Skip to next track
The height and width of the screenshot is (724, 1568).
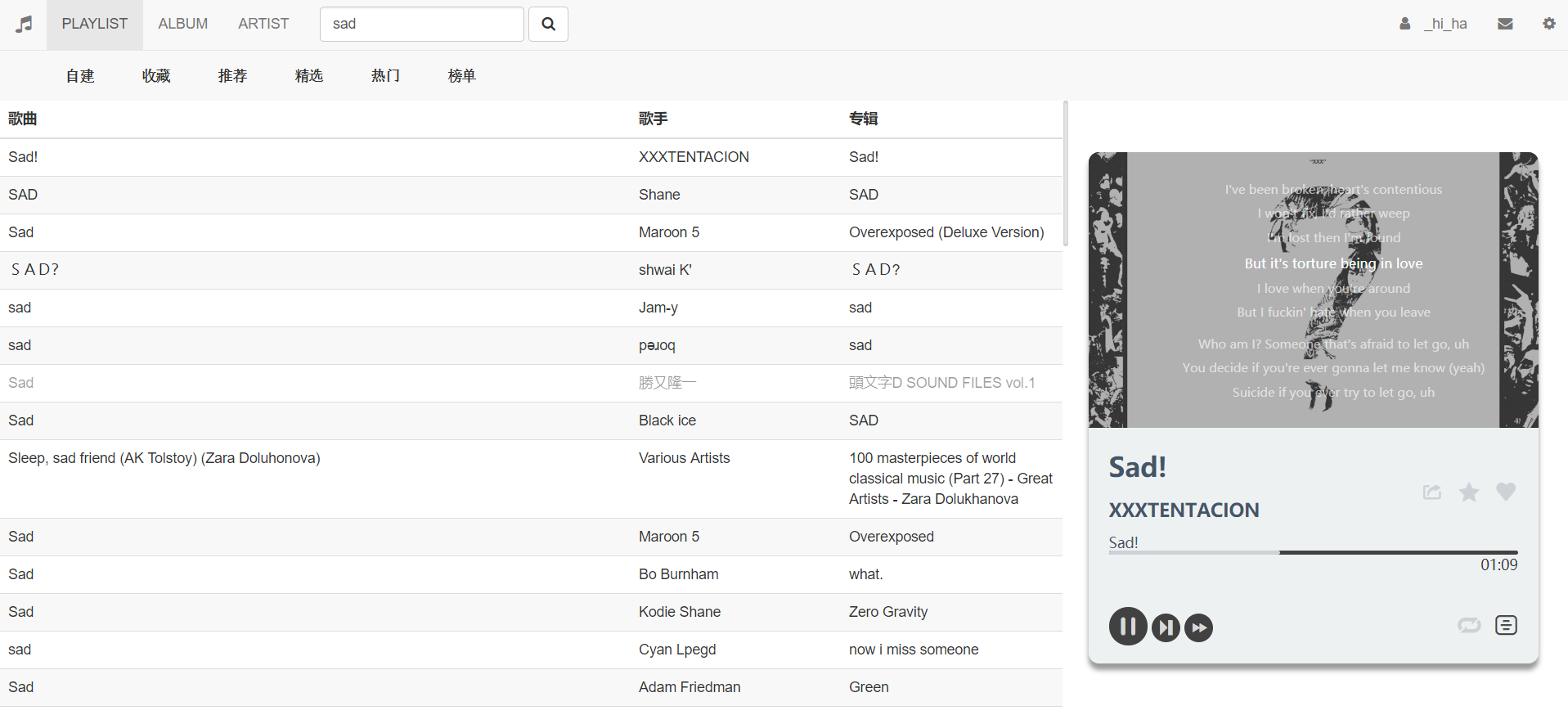tap(1166, 627)
